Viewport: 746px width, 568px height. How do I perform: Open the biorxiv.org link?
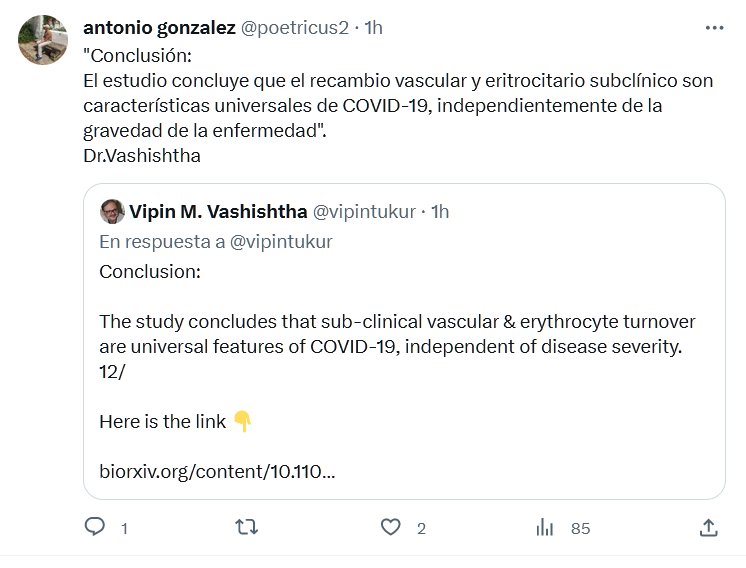[217, 470]
